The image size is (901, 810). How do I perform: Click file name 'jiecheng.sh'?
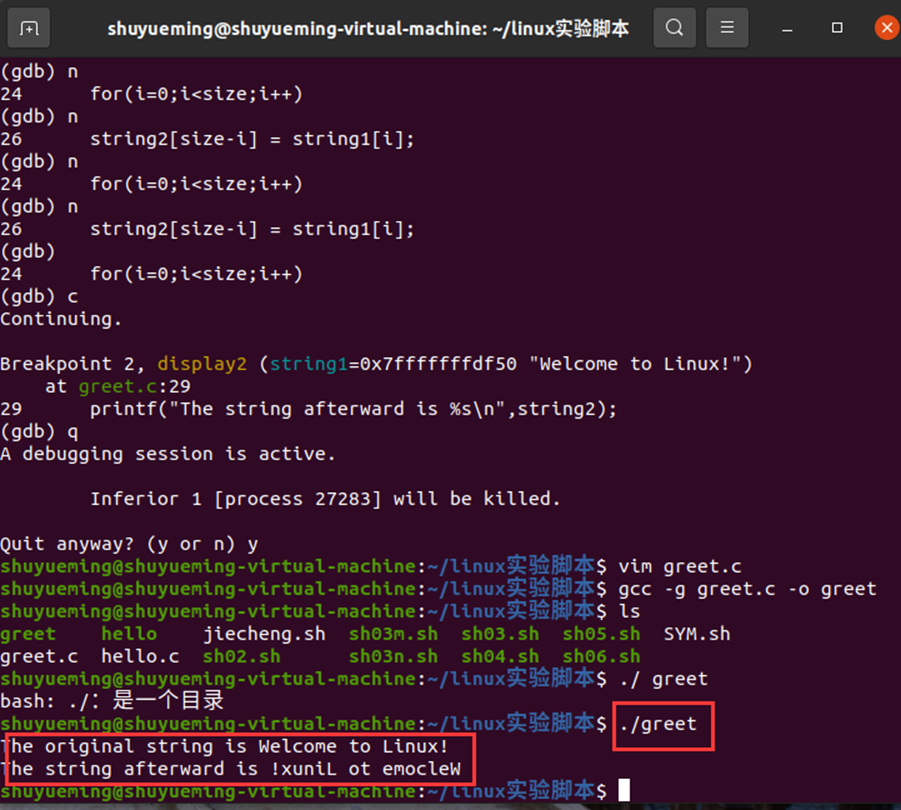(x=264, y=634)
